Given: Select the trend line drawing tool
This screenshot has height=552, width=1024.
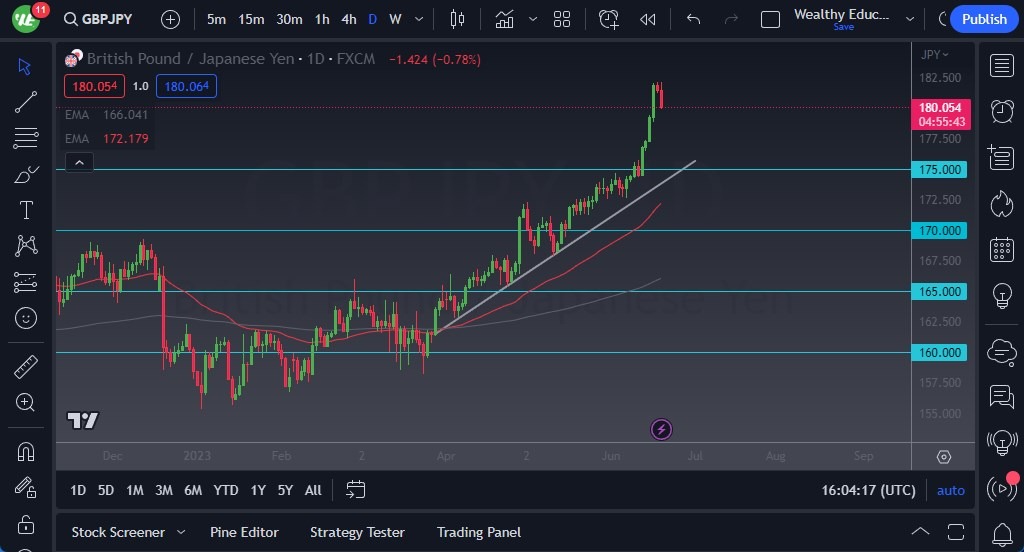Looking at the screenshot, I should [26, 101].
